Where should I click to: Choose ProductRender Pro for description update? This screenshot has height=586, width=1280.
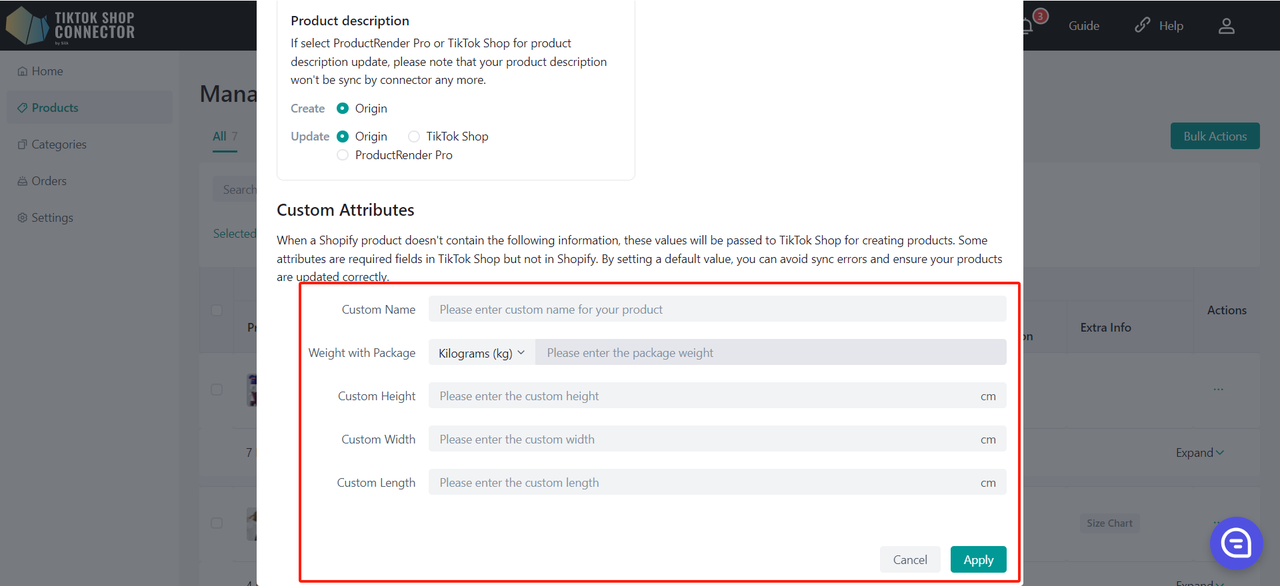coord(343,155)
